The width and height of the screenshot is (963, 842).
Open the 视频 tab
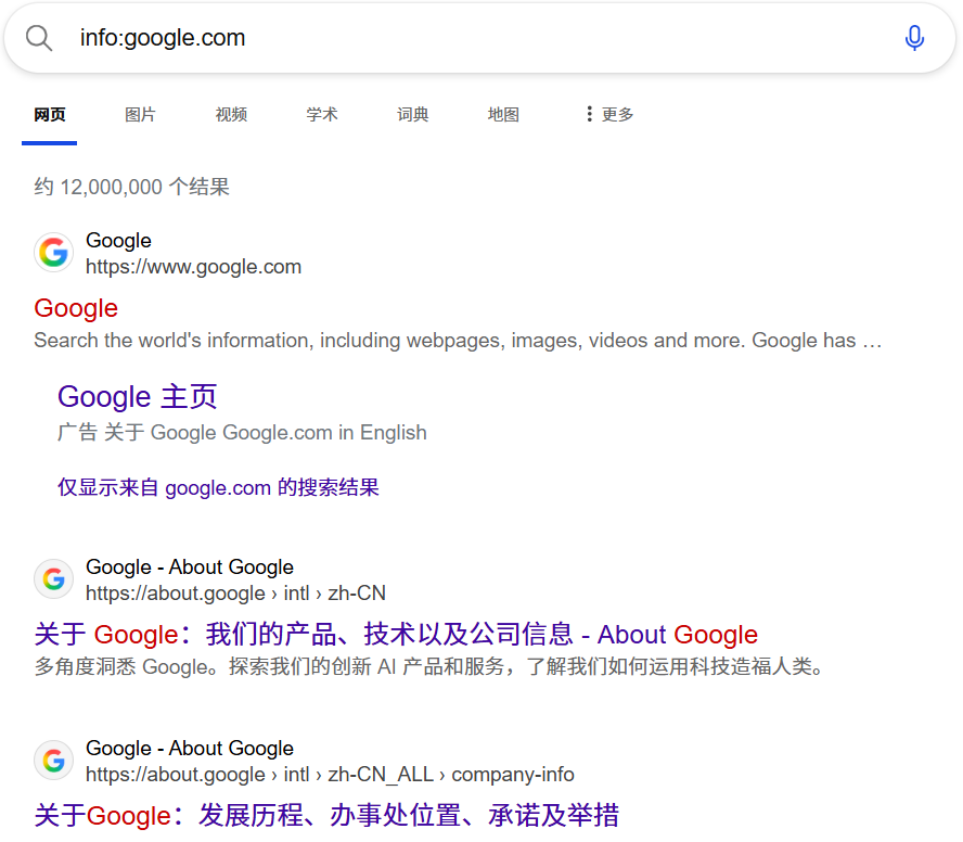click(x=231, y=115)
